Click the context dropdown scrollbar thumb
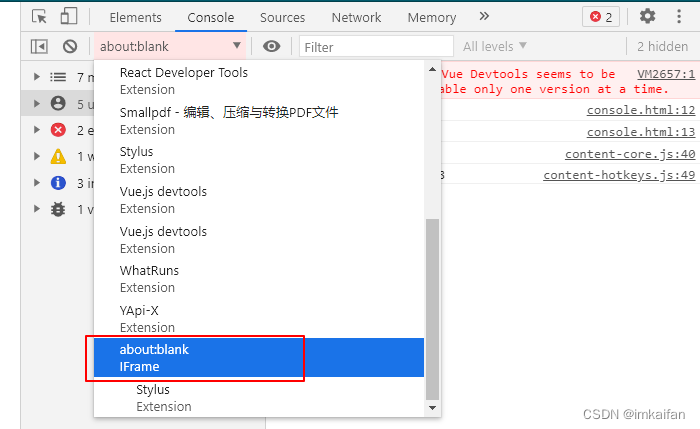700x429 pixels. pyautogui.click(x=432, y=309)
